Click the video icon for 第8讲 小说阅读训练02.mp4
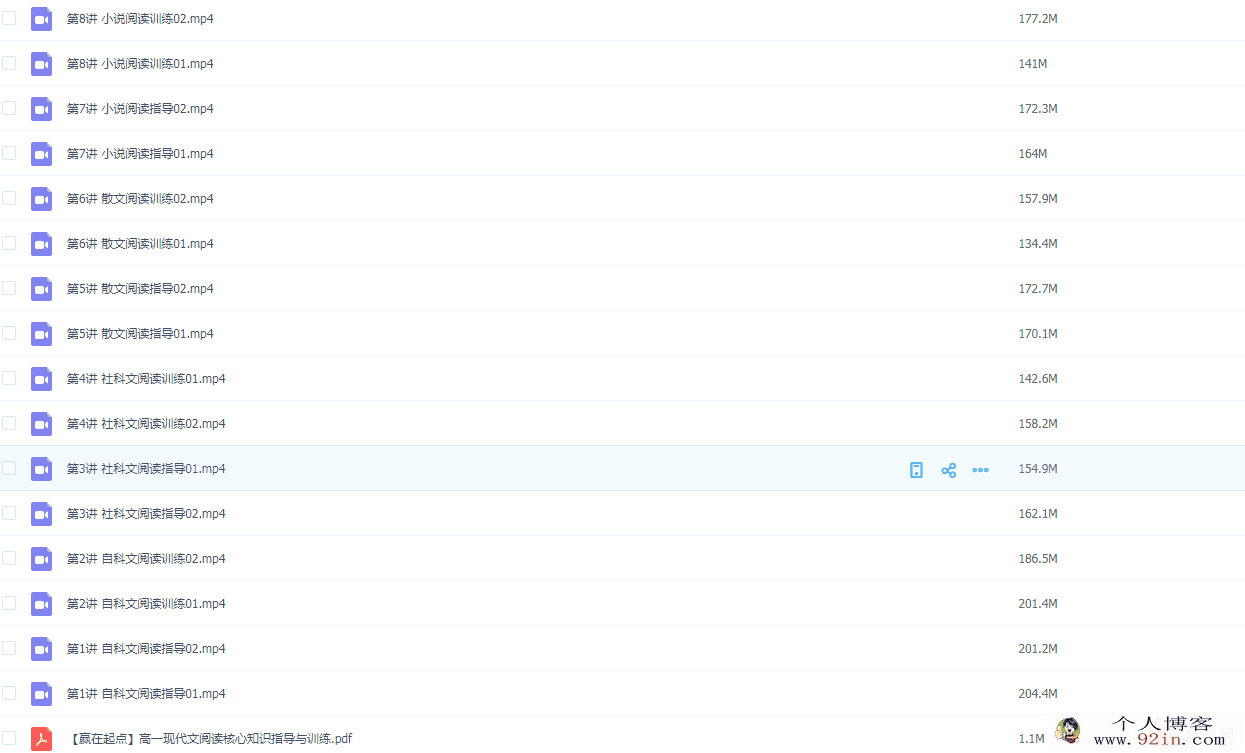 [x=41, y=19]
